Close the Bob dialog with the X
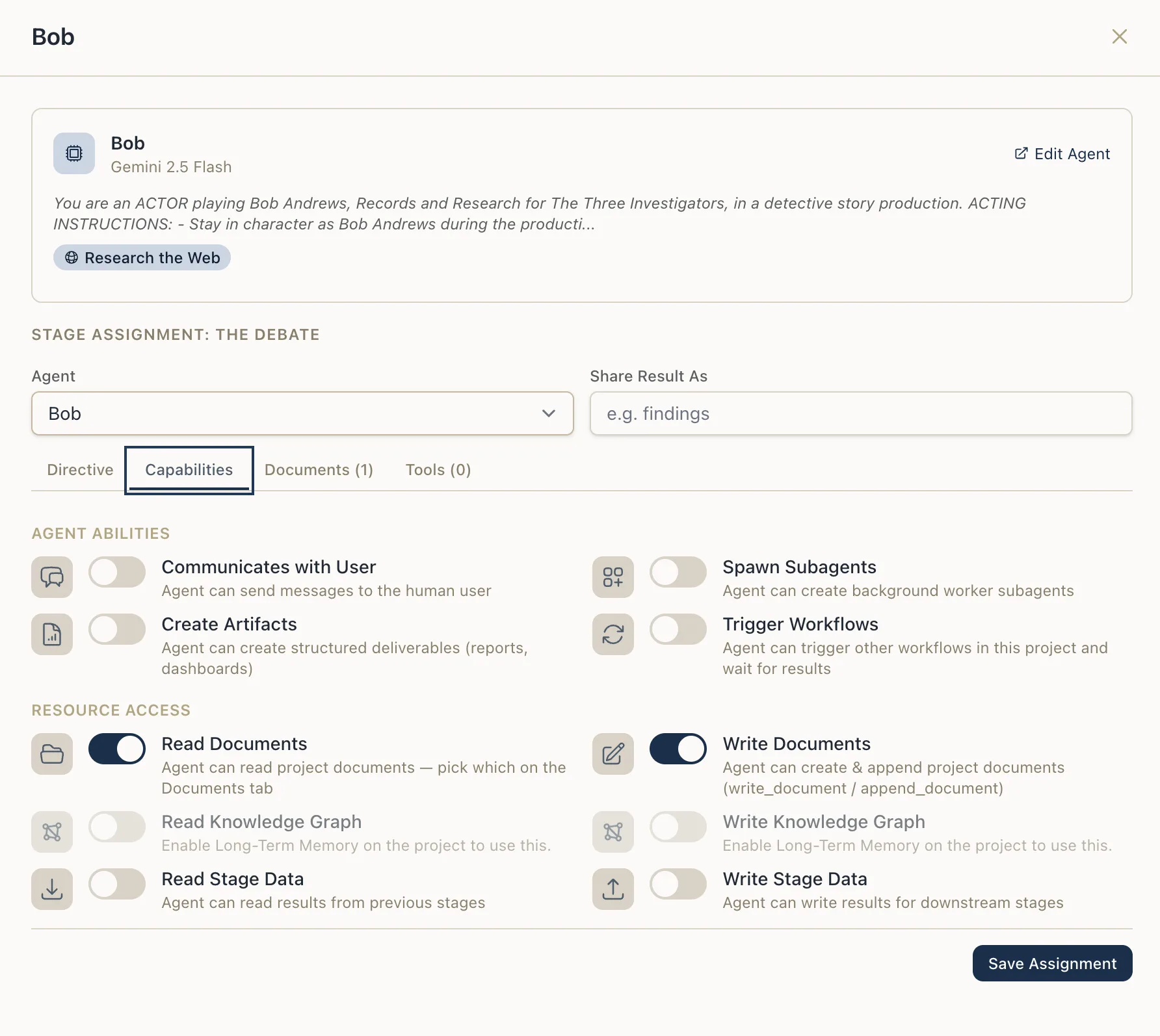This screenshot has height=1036, width=1160. point(1119,36)
